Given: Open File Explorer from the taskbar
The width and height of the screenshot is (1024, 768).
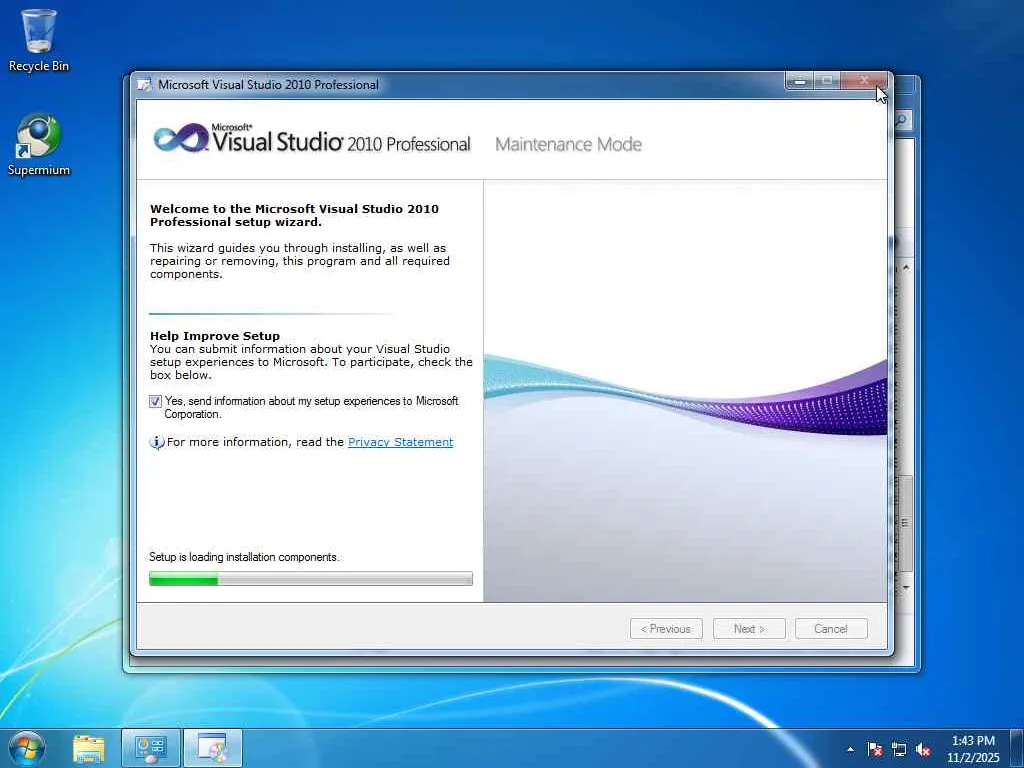Looking at the screenshot, I should (x=88, y=748).
